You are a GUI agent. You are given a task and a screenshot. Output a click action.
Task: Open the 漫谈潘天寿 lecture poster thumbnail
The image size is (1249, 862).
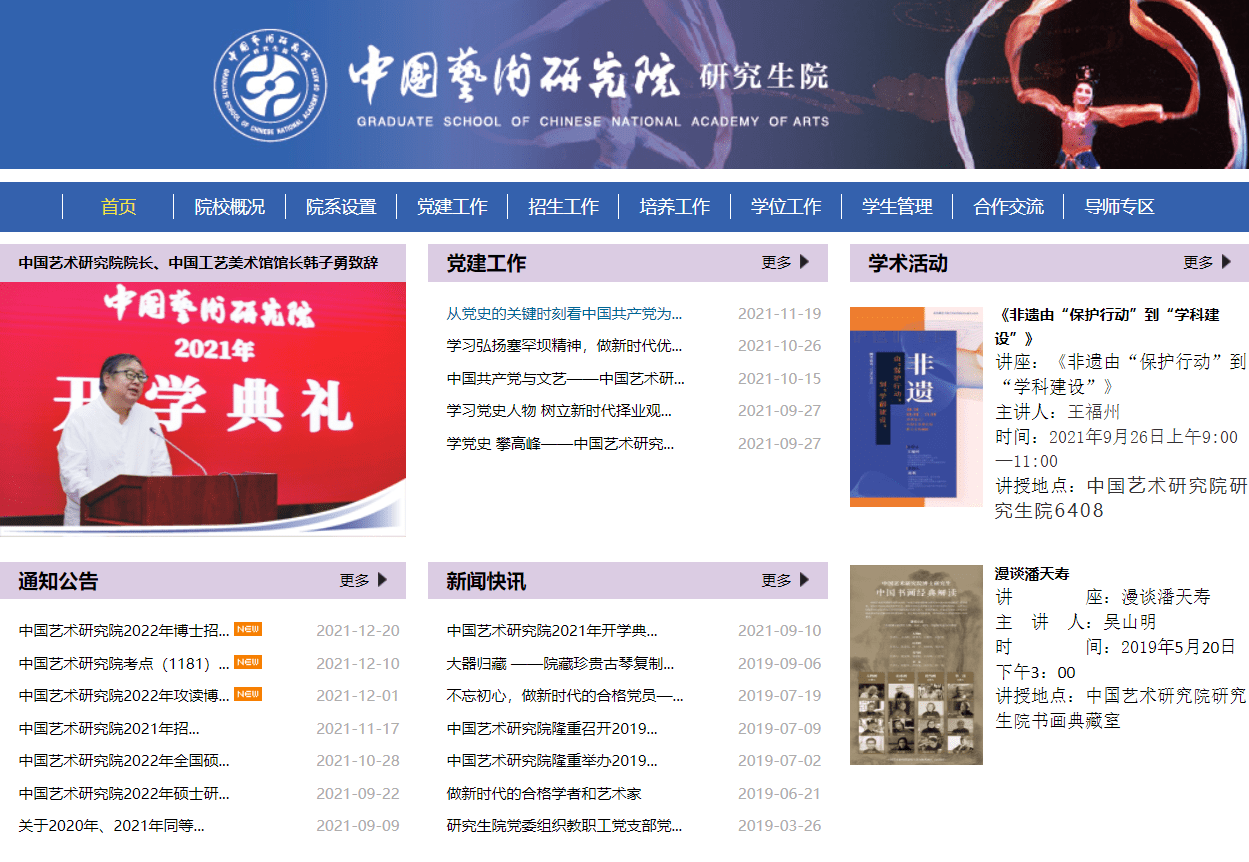(x=916, y=665)
